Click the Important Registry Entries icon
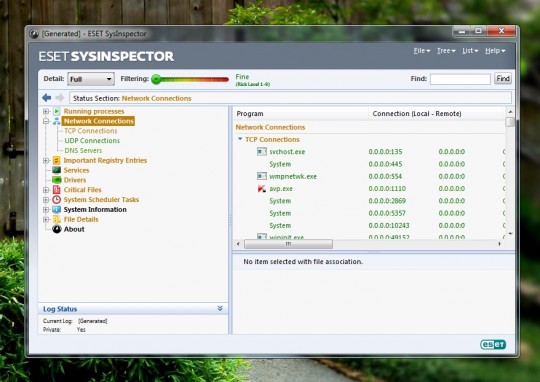540x382 pixels. tap(57, 161)
